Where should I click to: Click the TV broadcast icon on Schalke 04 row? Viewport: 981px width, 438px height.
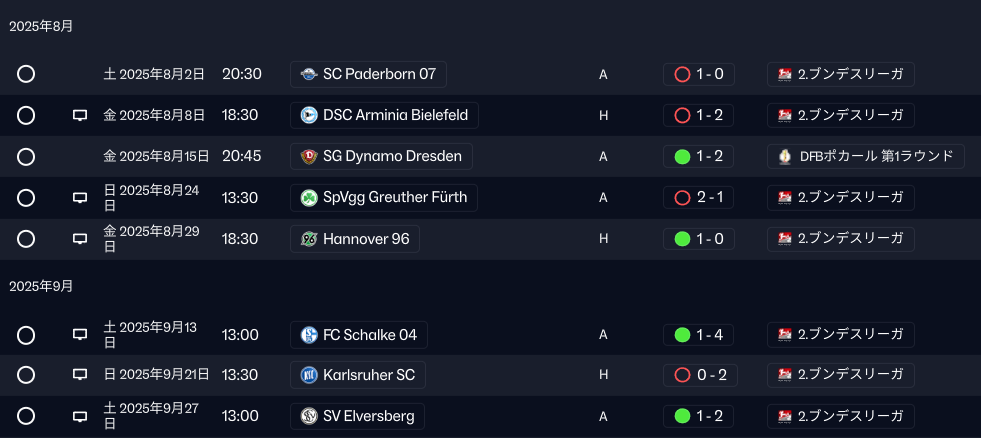(x=80, y=335)
